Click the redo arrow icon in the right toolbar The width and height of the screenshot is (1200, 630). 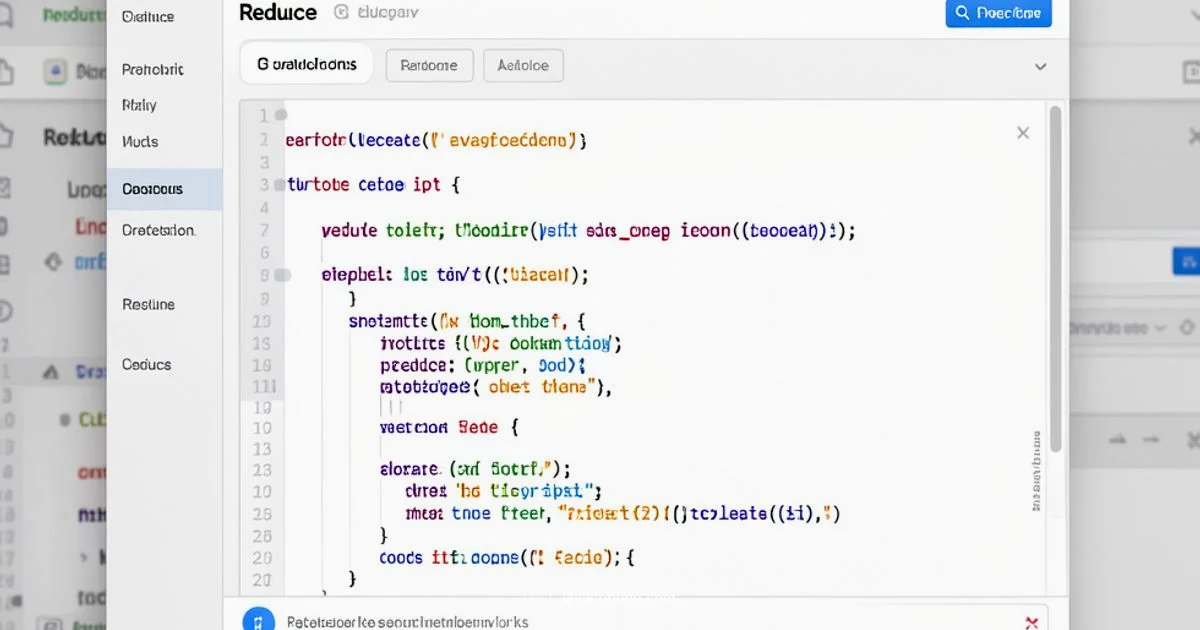pos(1150,438)
